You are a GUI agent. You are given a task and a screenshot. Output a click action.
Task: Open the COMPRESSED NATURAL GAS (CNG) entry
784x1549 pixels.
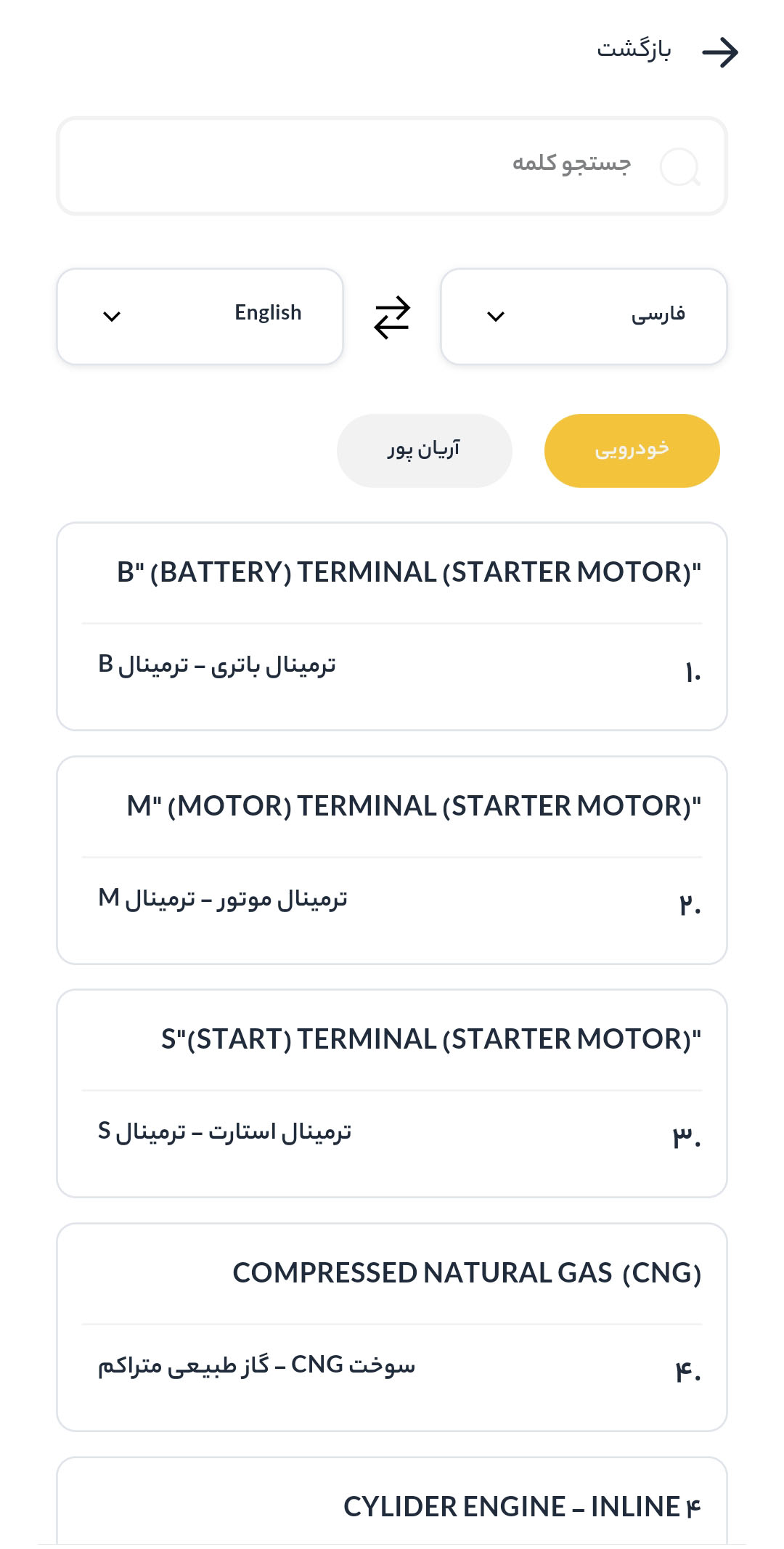click(x=466, y=1273)
